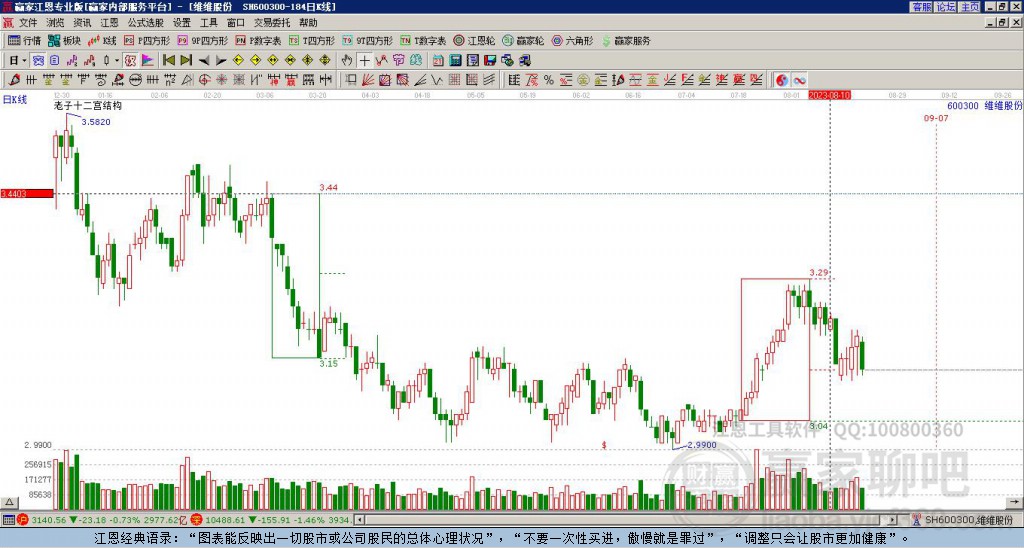Open the calendar icon in toolbar

438,61
